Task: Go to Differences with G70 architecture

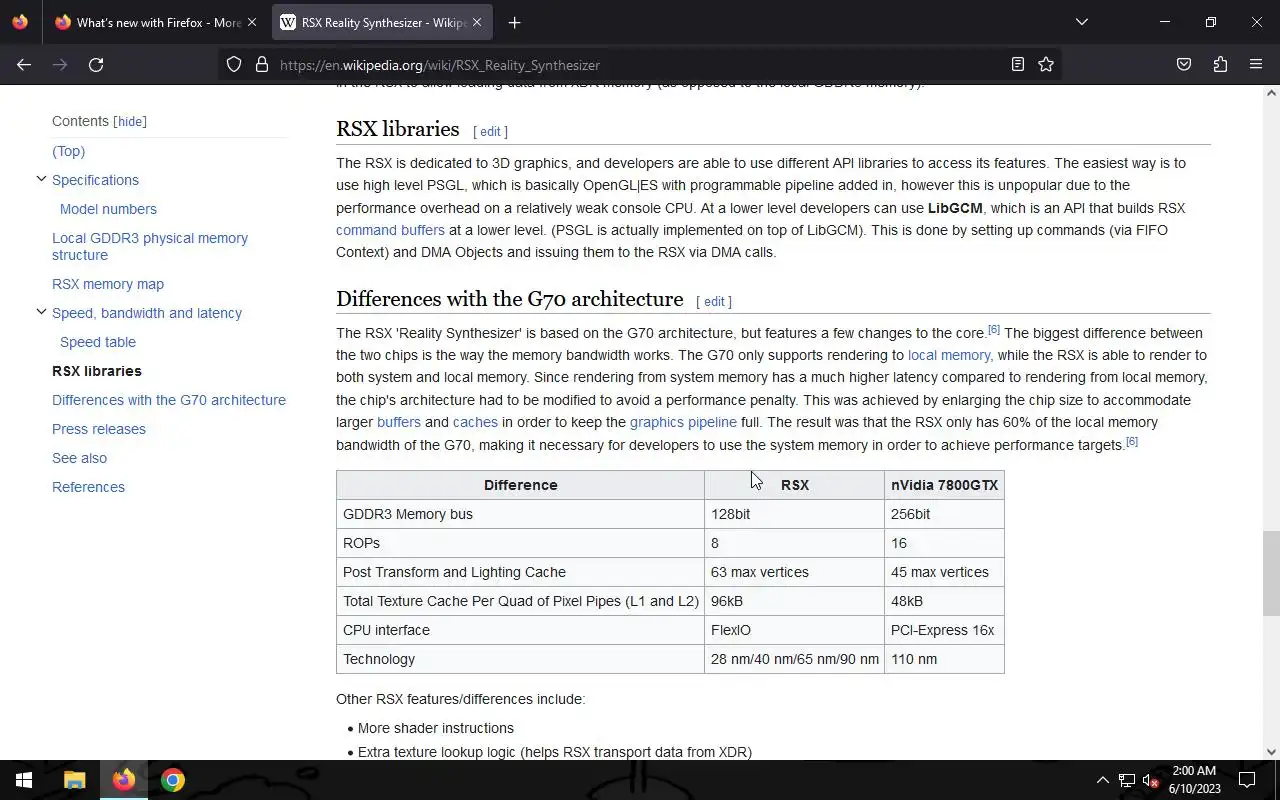Action: point(169,400)
